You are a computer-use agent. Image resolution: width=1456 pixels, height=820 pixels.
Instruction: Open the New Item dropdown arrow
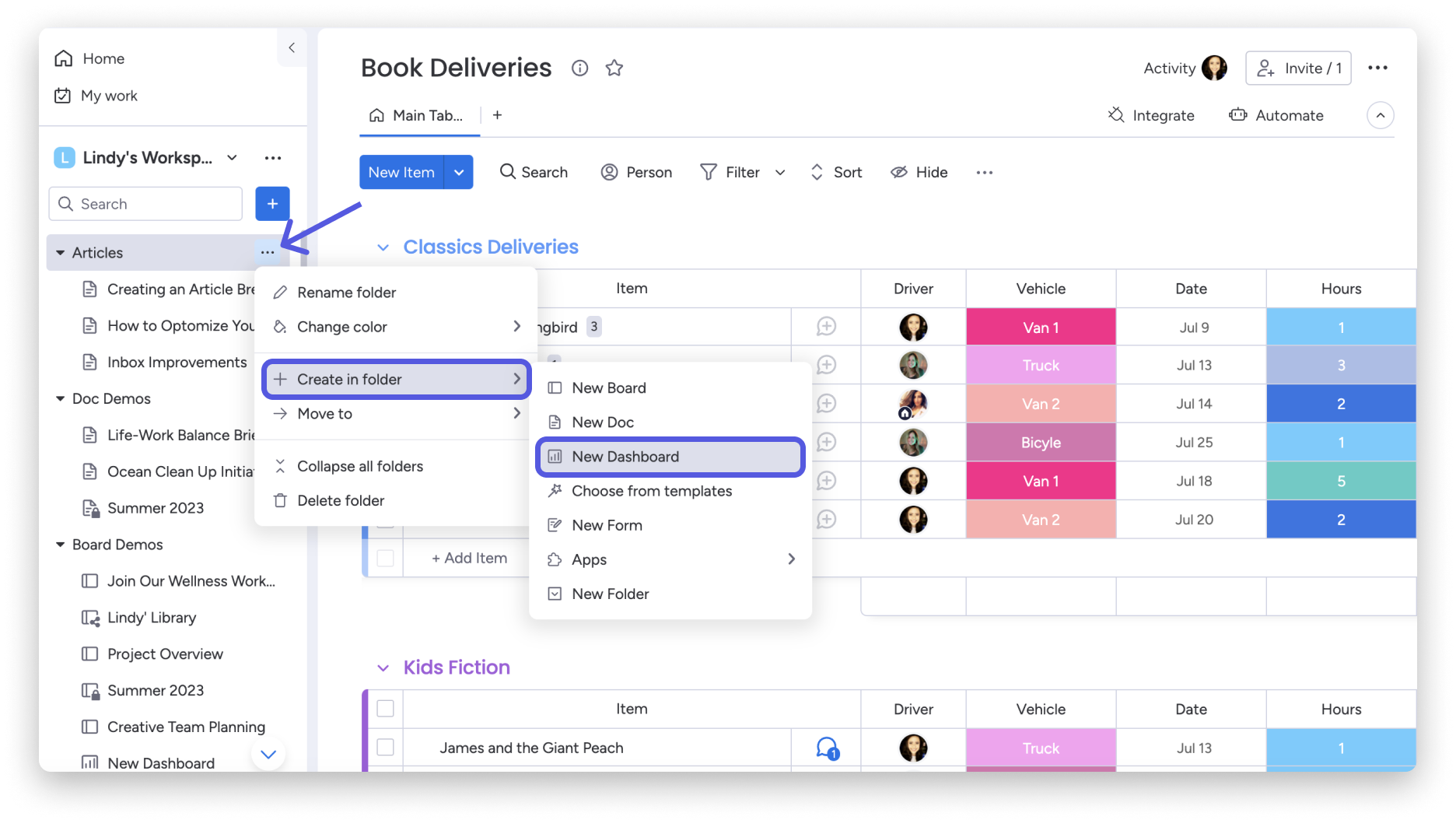459,172
